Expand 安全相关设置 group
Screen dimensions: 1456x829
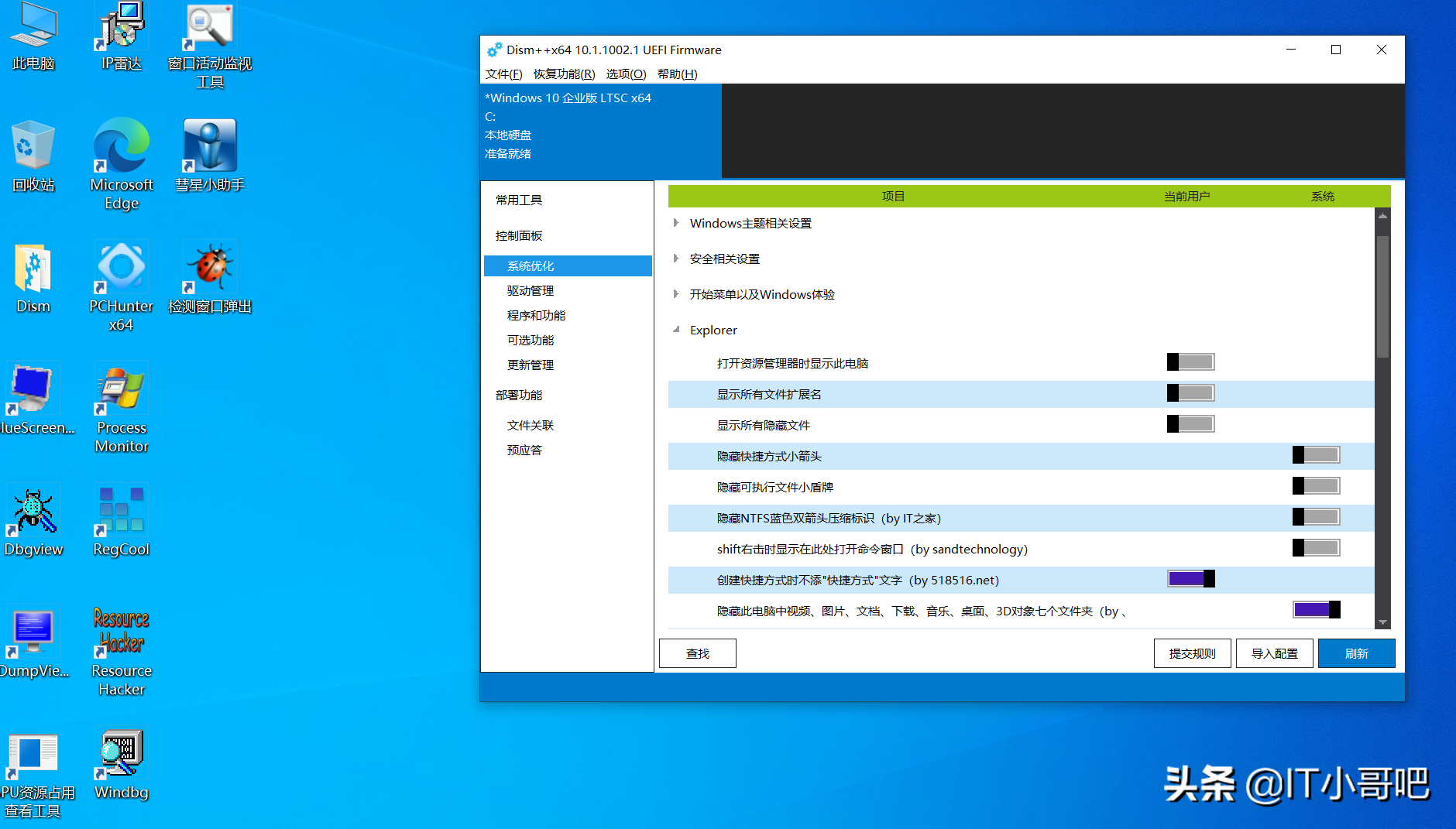[x=676, y=259]
